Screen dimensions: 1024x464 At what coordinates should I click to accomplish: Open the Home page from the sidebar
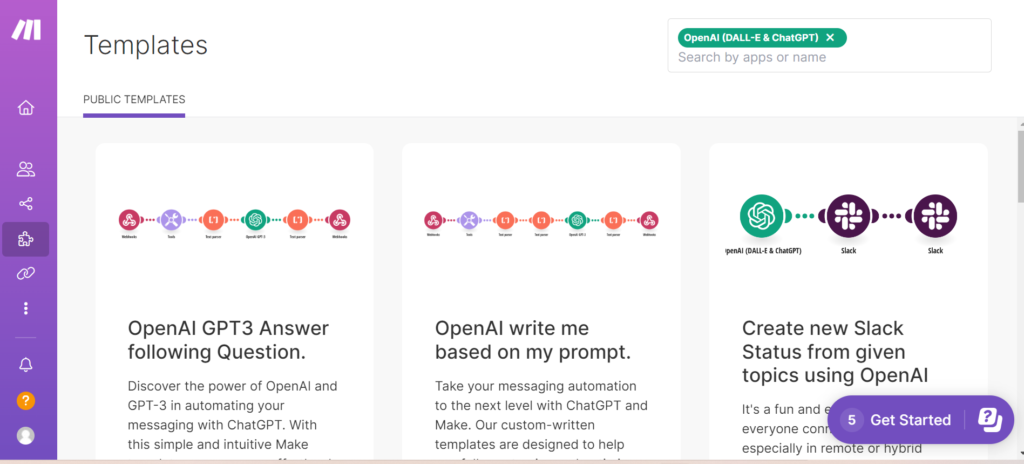pos(25,108)
